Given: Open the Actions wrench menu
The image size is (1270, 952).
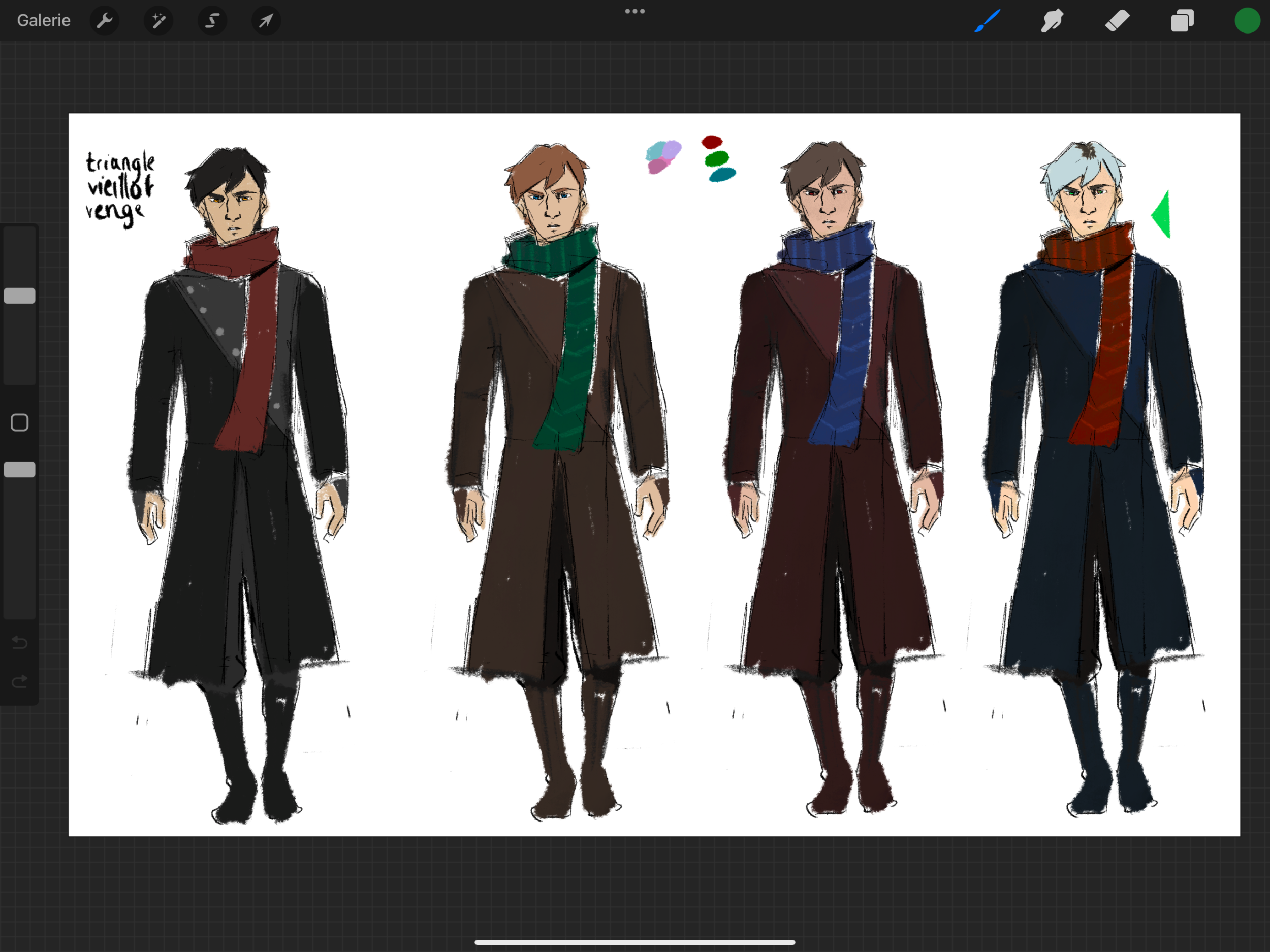Looking at the screenshot, I should pyautogui.click(x=105, y=21).
